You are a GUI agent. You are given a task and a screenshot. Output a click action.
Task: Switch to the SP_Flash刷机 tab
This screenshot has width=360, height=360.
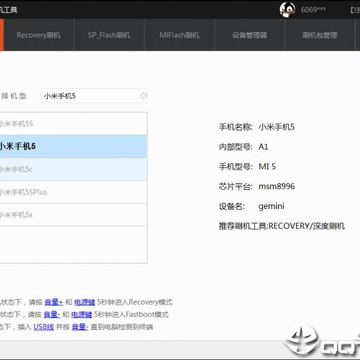click(109, 35)
